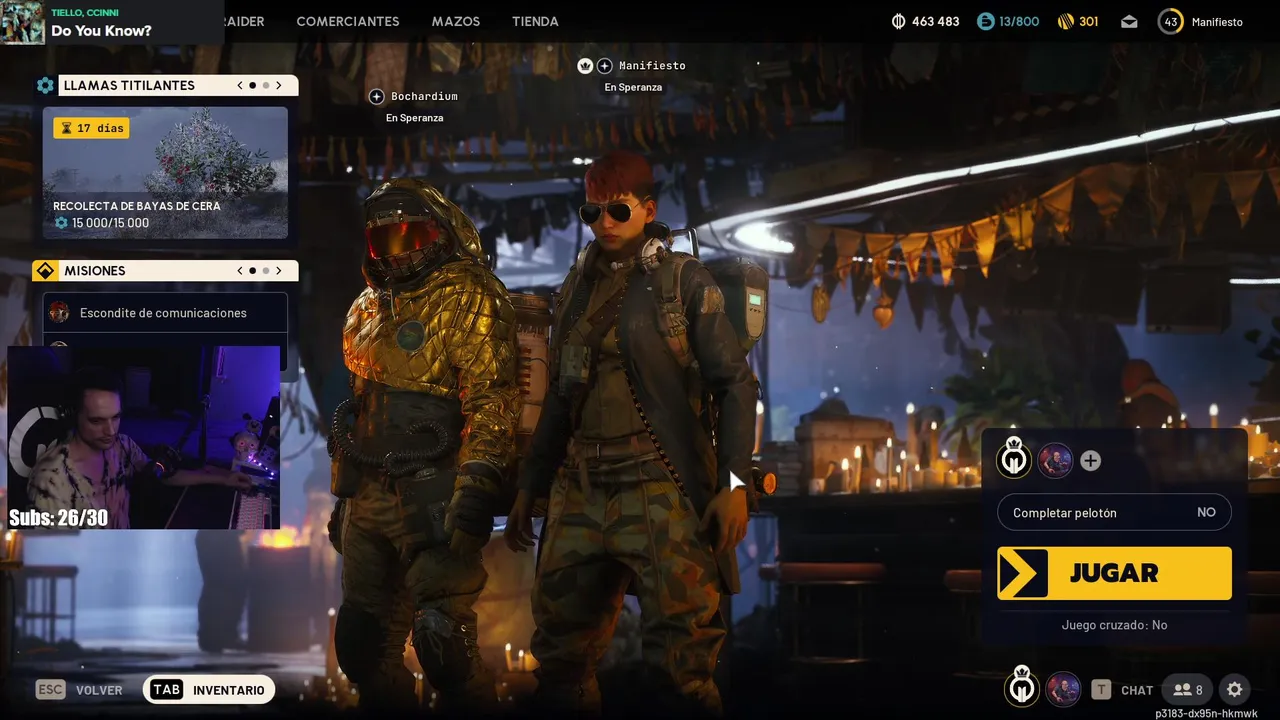The width and height of the screenshot is (1280, 720).
Task: Open Inventario with TAB button
Action: [x=209, y=690]
